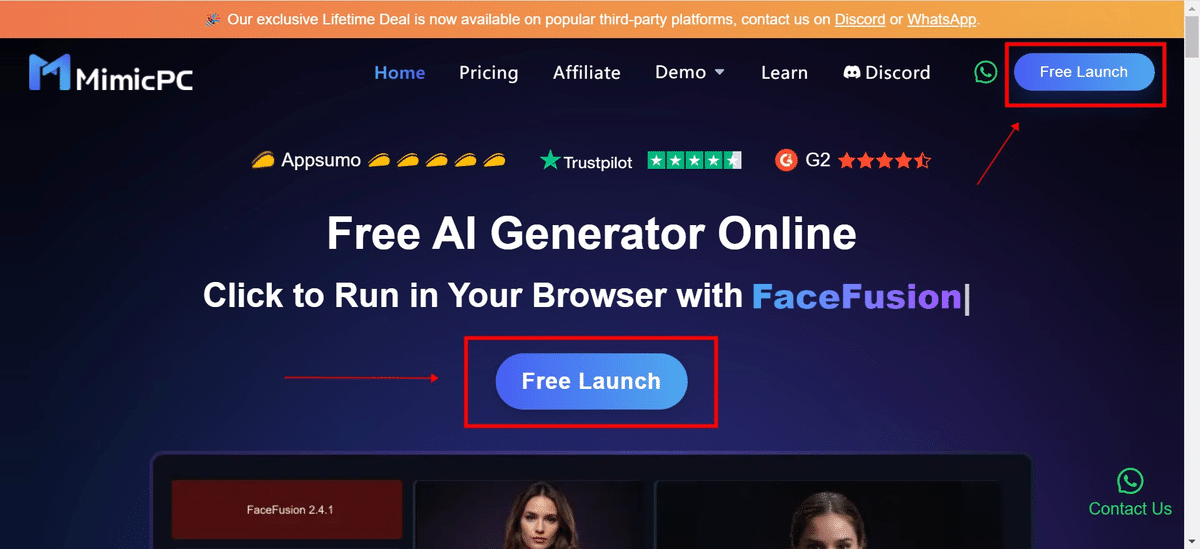Open the WhatsApp icon in navbar

tap(986, 72)
